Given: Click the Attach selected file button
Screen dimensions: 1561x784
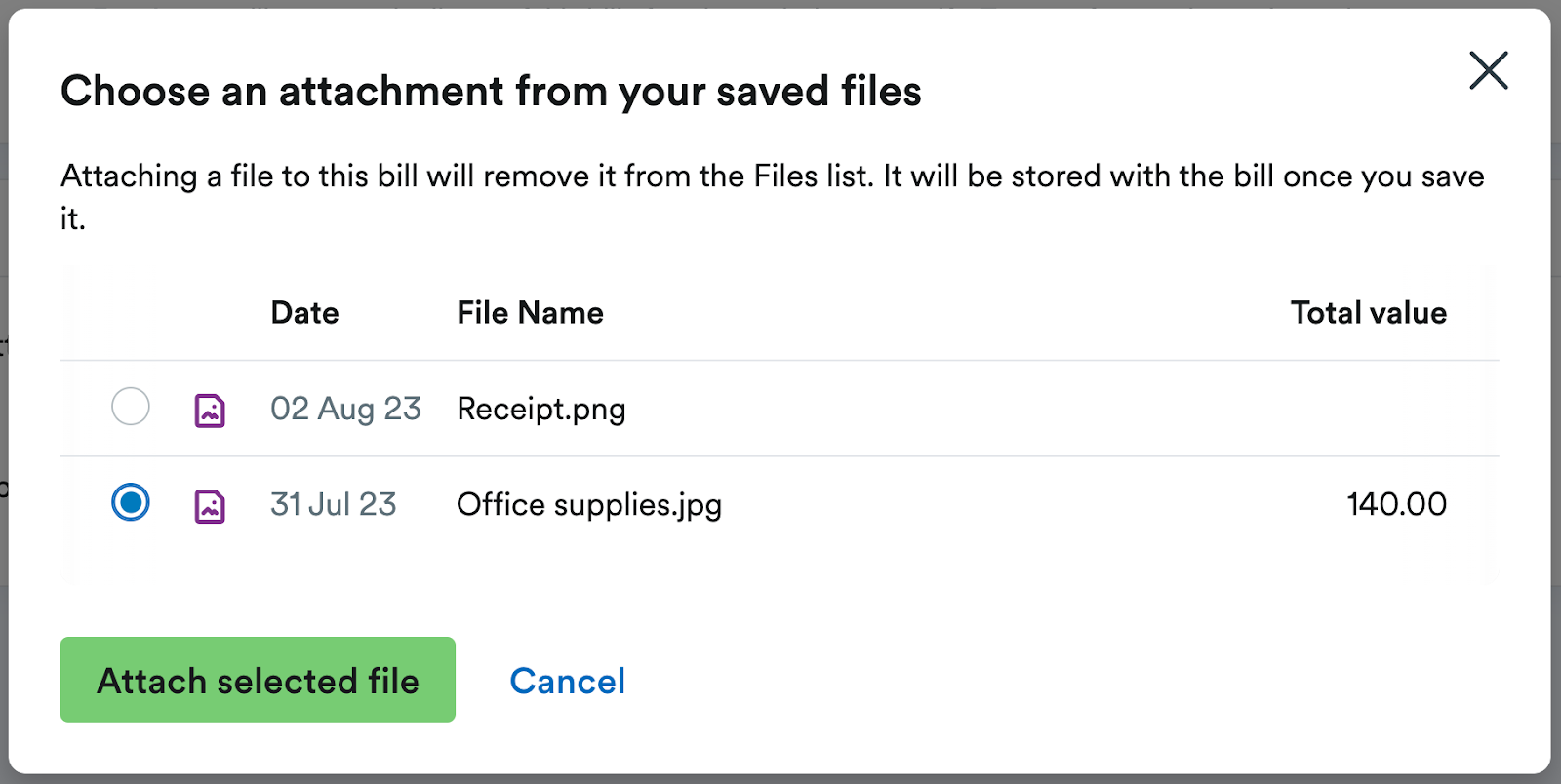Looking at the screenshot, I should [x=257, y=680].
